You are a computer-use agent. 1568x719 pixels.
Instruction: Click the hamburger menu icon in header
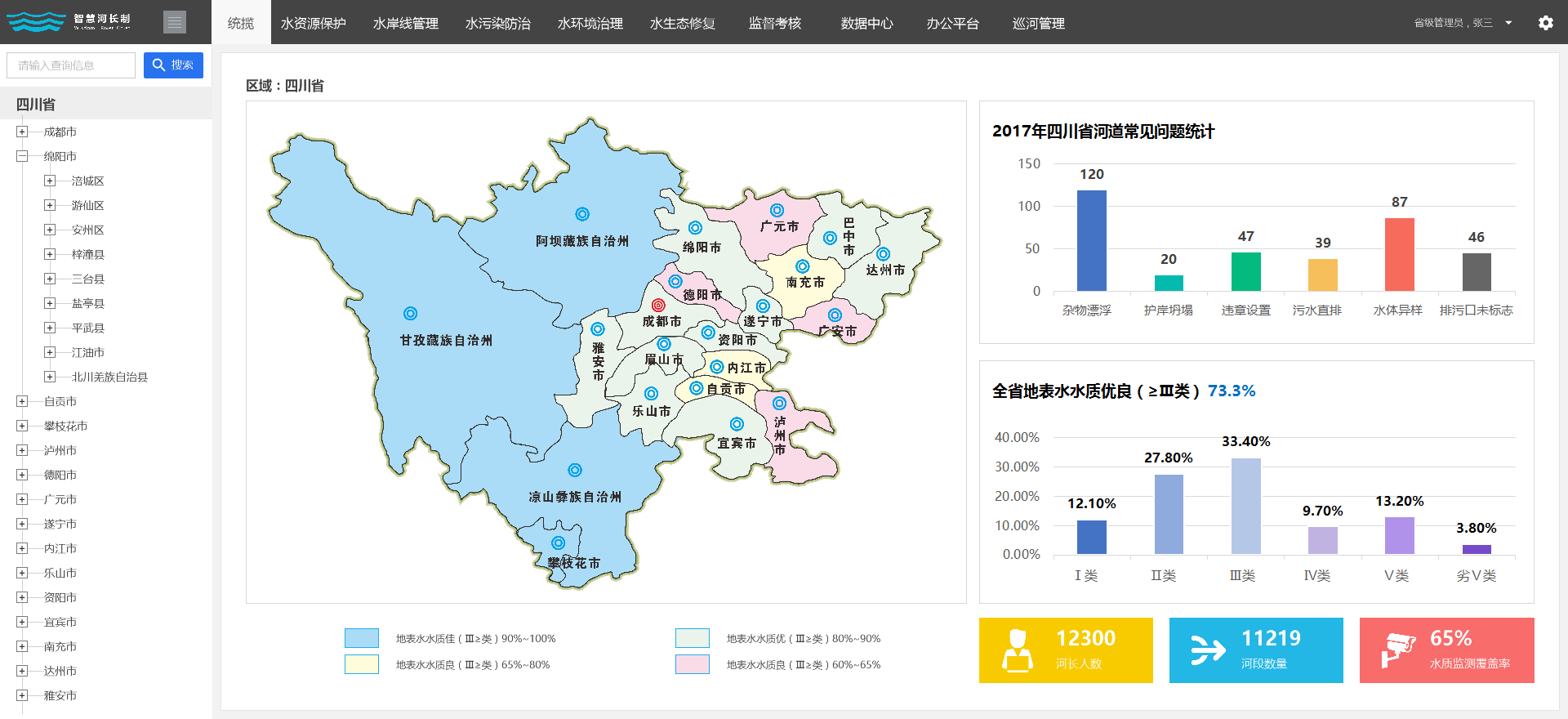174,22
